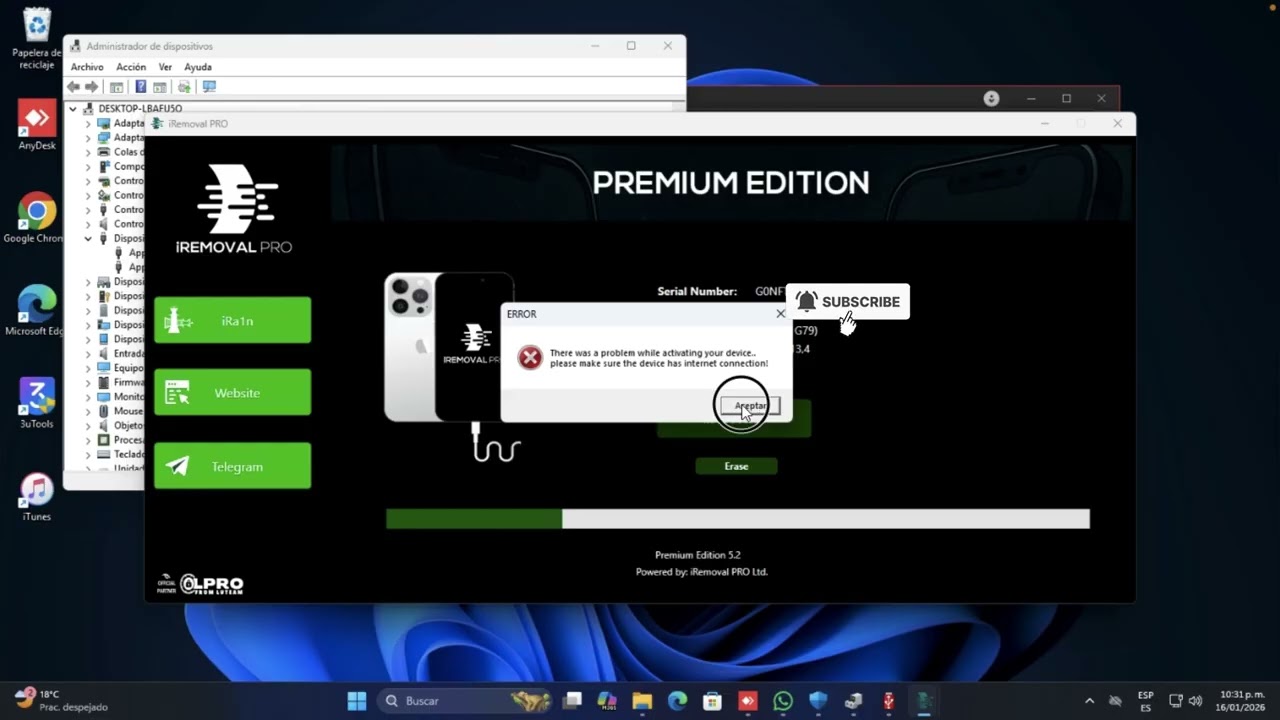Open the Ayuda menu in Device Manager
This screenshot has width=1280, height=720.
pos(198,67)
